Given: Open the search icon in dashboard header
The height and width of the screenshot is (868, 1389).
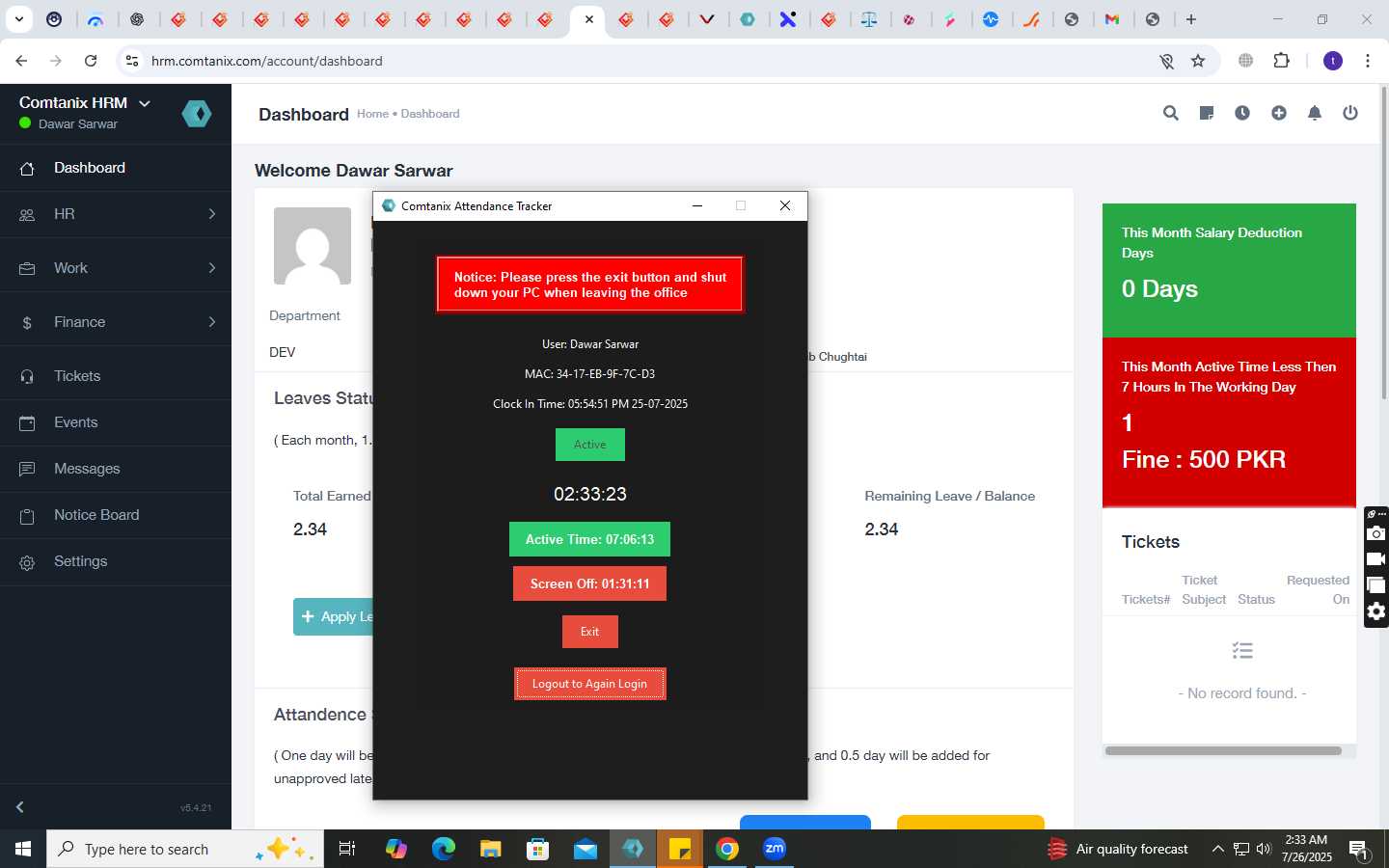Looking at the screenshot, I should pyautogui.click(x=1170, y=113).
